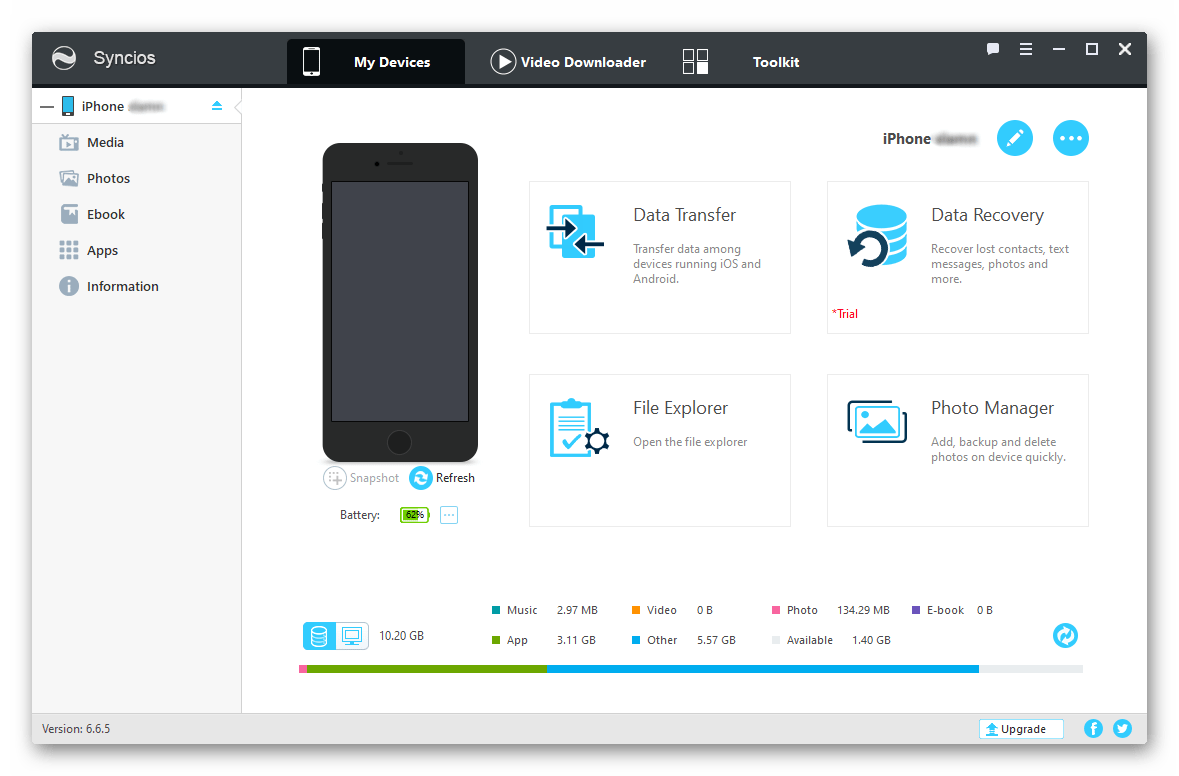Screen dimensions: 1179x776
Task: Click the eject icon beside iPhone
Action: coord(217,106)
